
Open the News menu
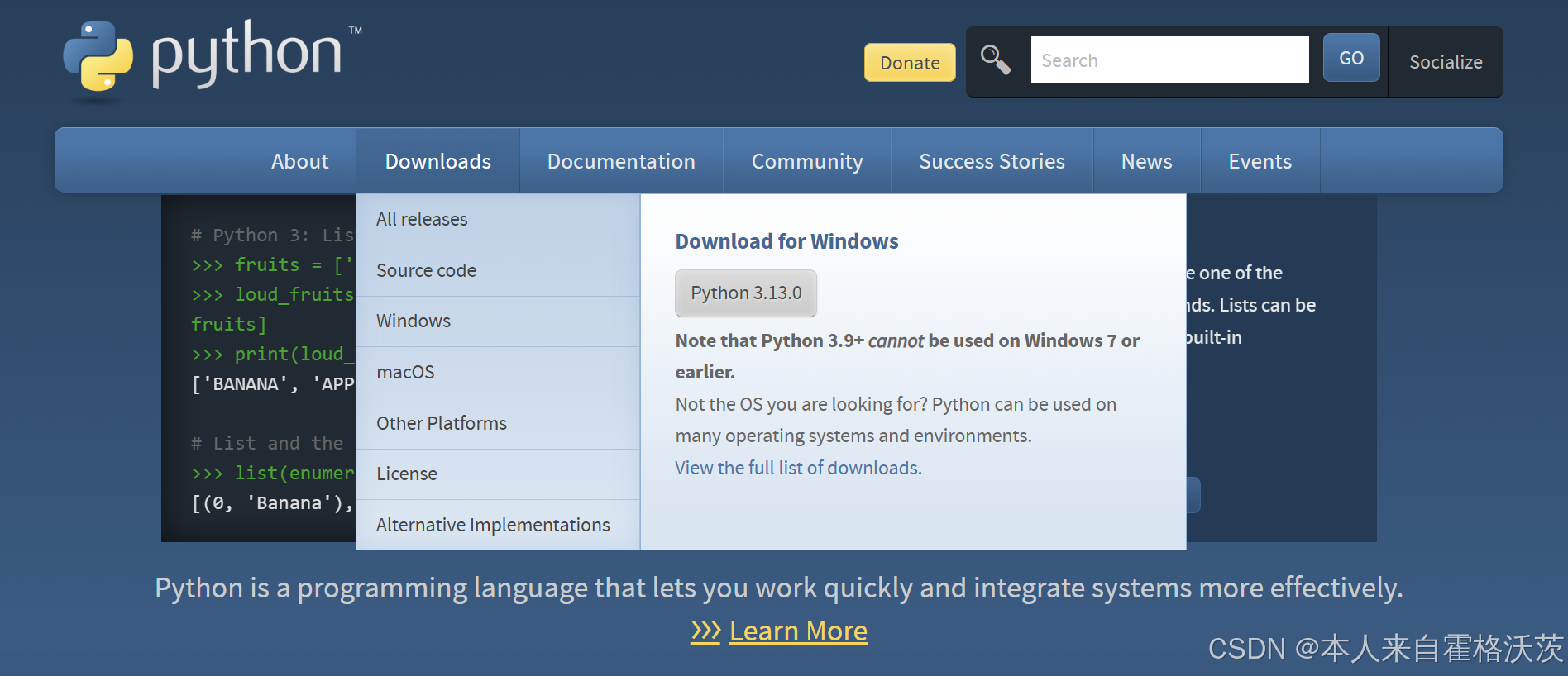[1146, 161]
